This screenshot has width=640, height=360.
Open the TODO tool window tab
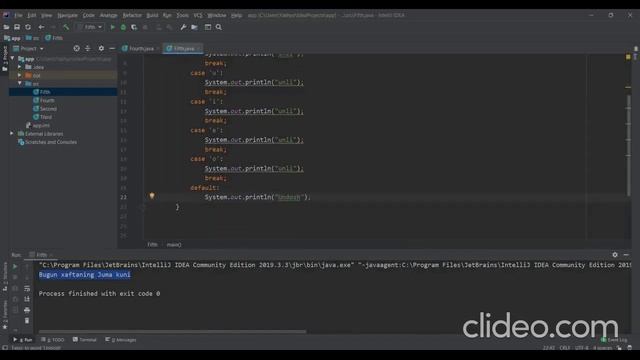click(53, 340)
